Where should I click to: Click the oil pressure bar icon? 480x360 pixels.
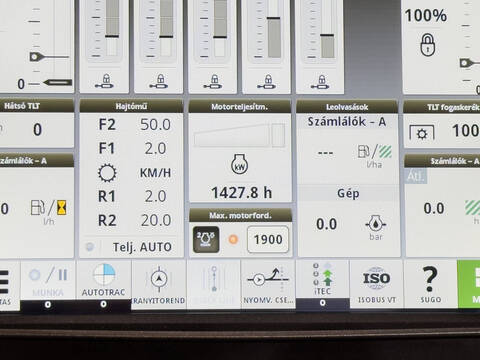[x=376, y=224]
